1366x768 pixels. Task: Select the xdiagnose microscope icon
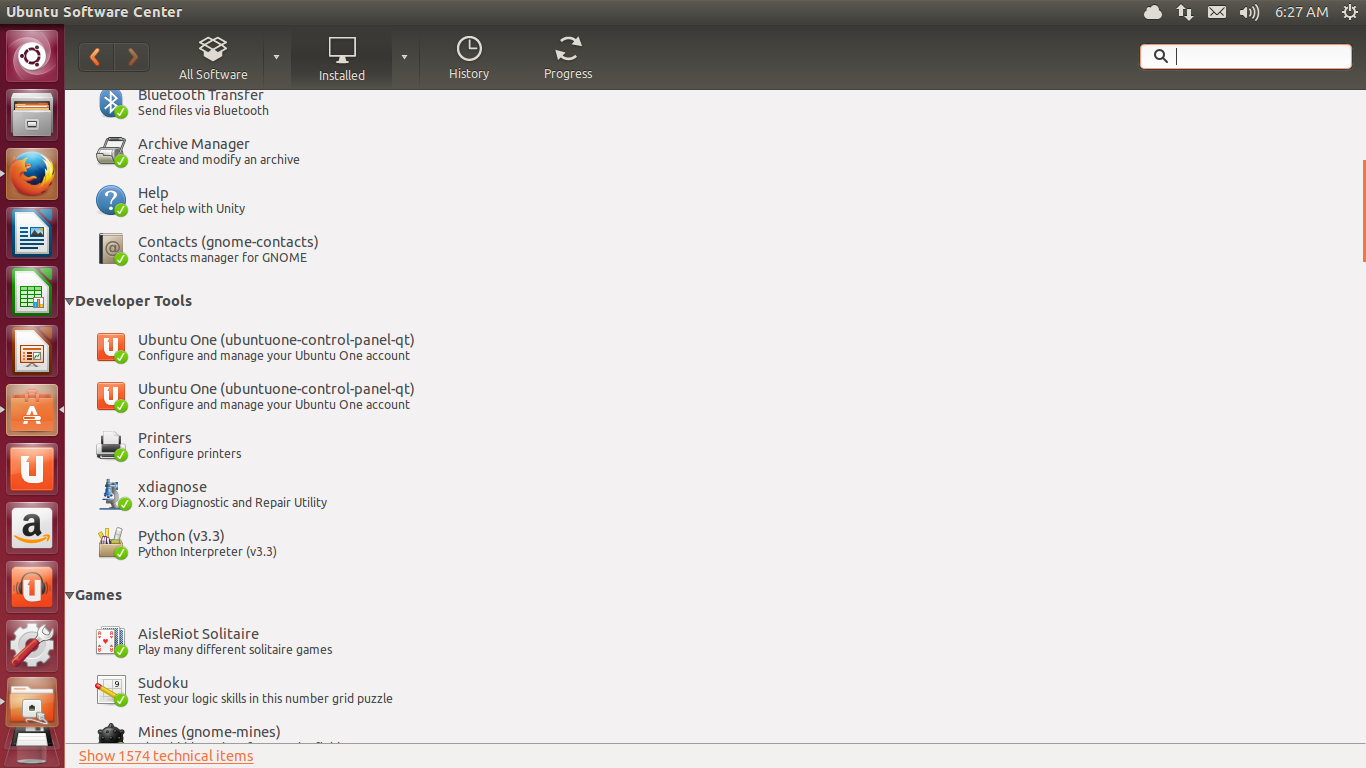click(x=112, y=494)
